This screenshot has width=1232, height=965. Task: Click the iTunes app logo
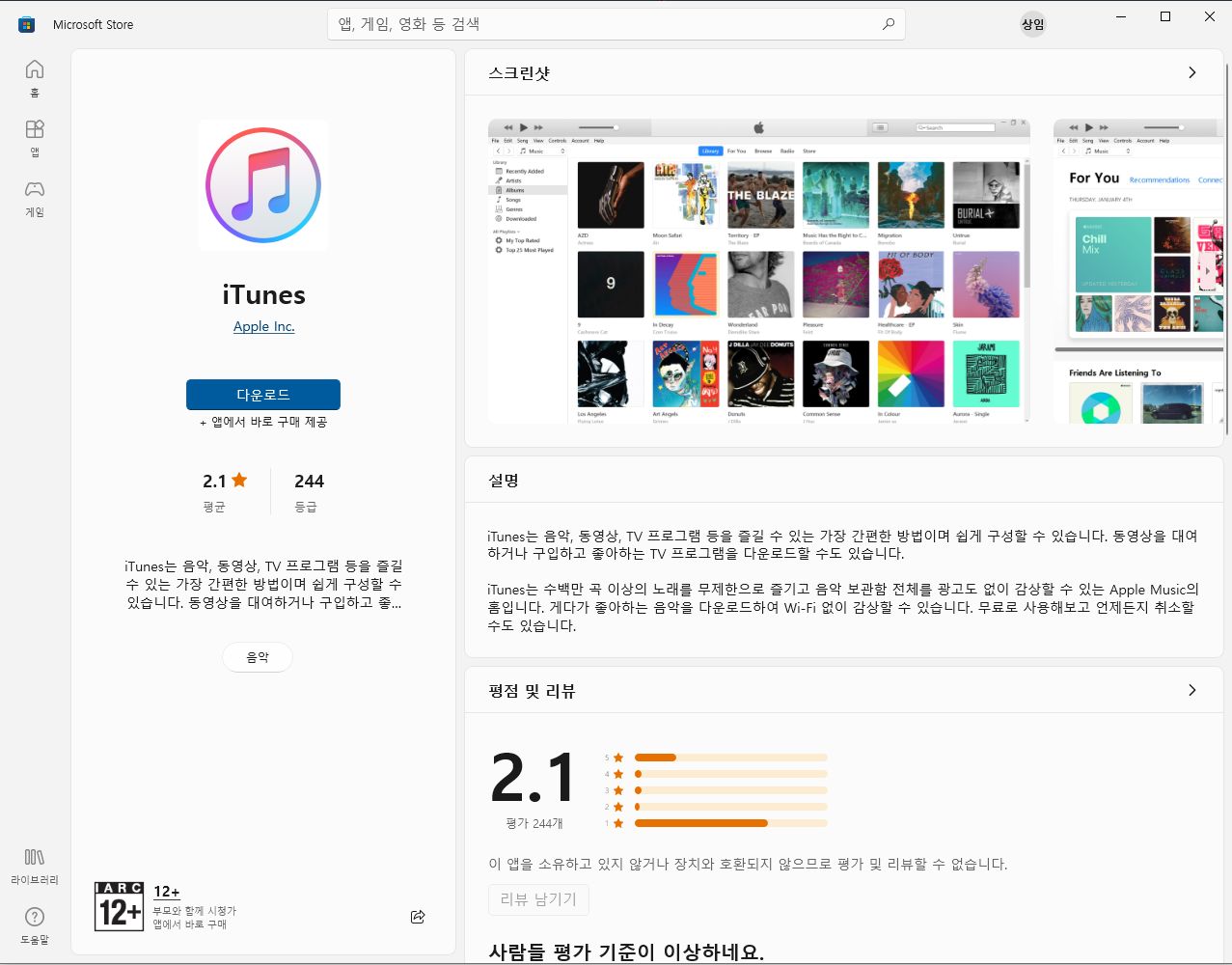[263, 185]
